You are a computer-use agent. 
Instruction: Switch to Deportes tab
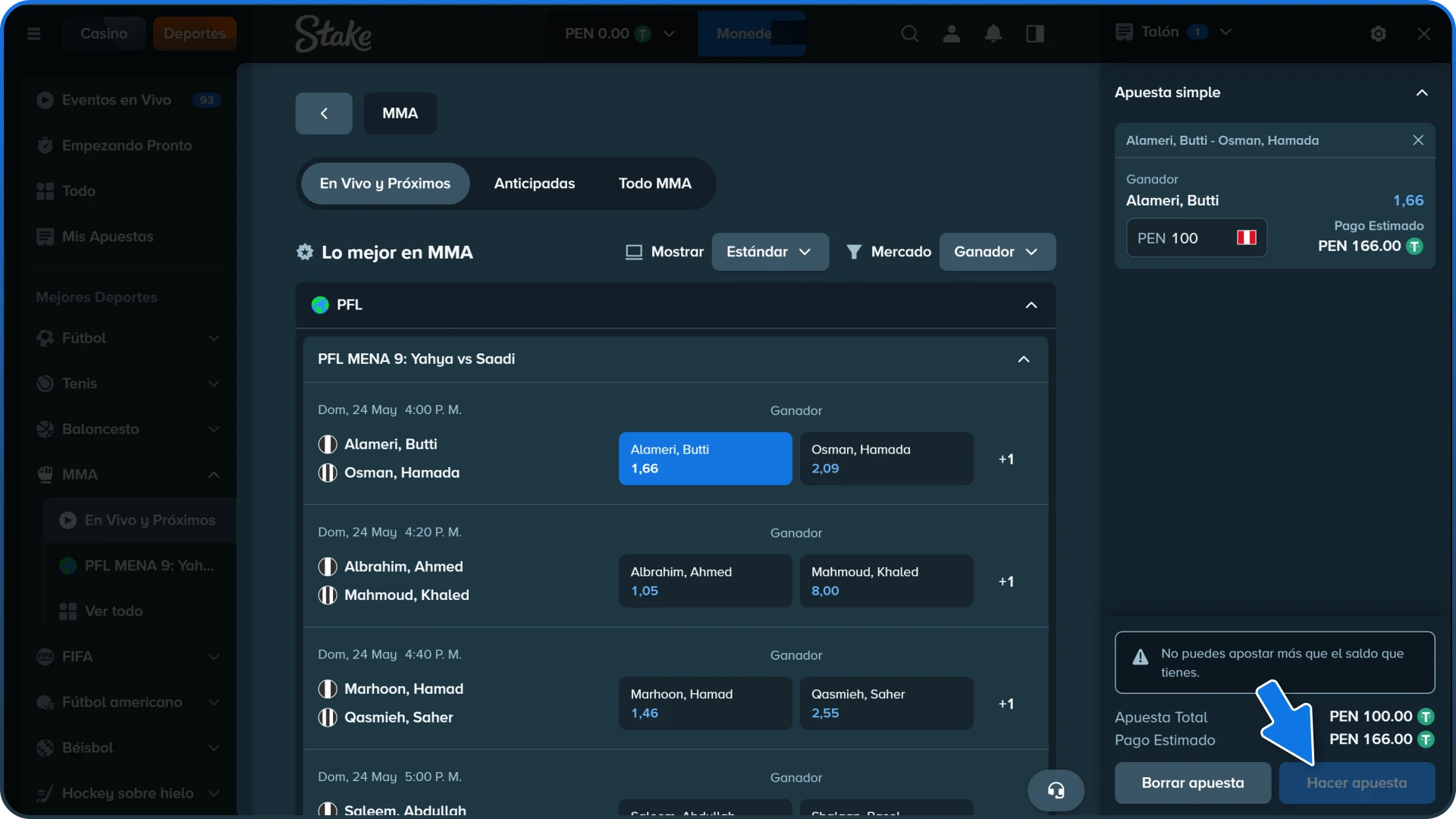point(195,33)
